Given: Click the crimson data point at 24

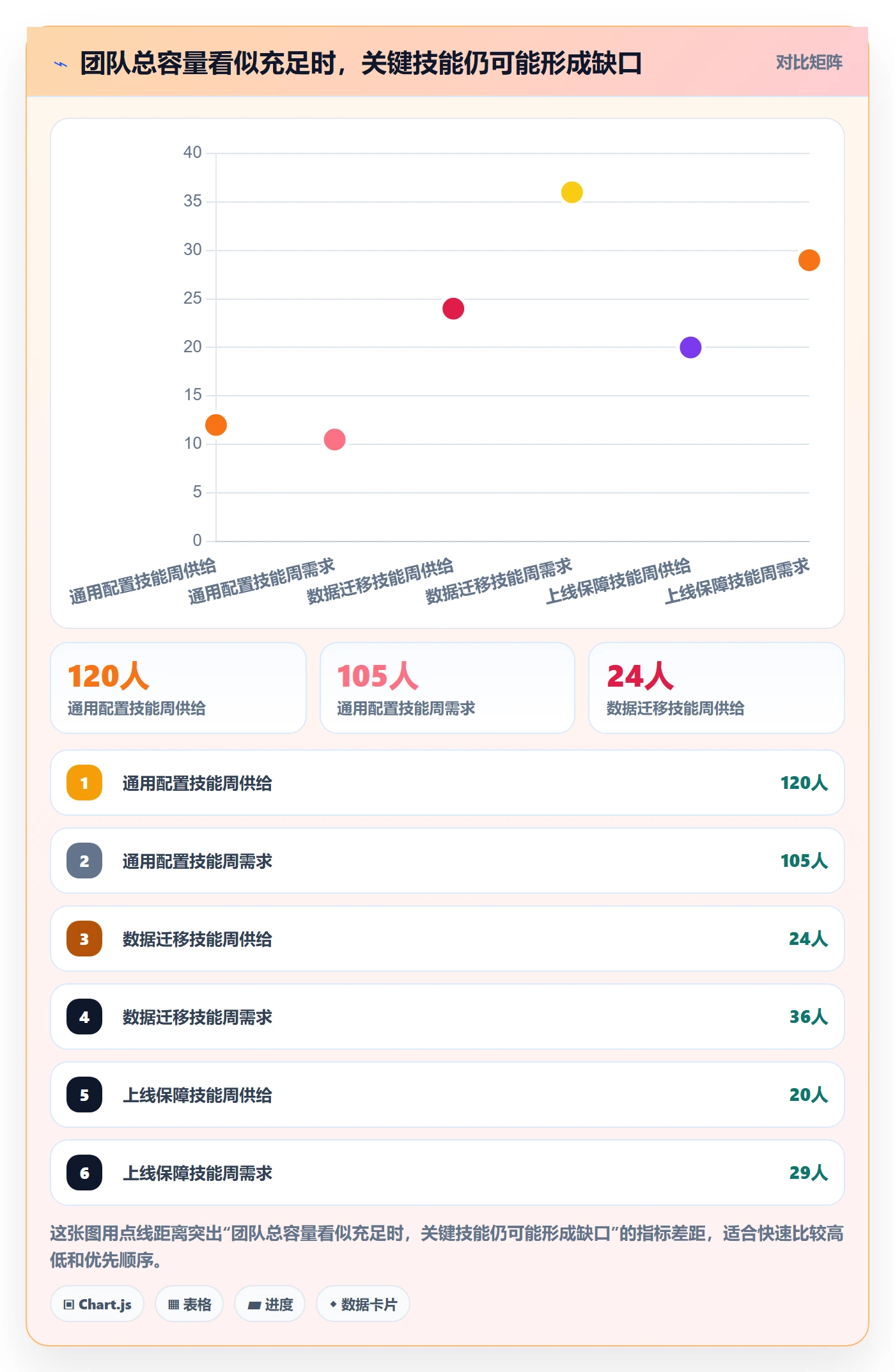Looking at the screenshot, I should click(x=453, y=309).
